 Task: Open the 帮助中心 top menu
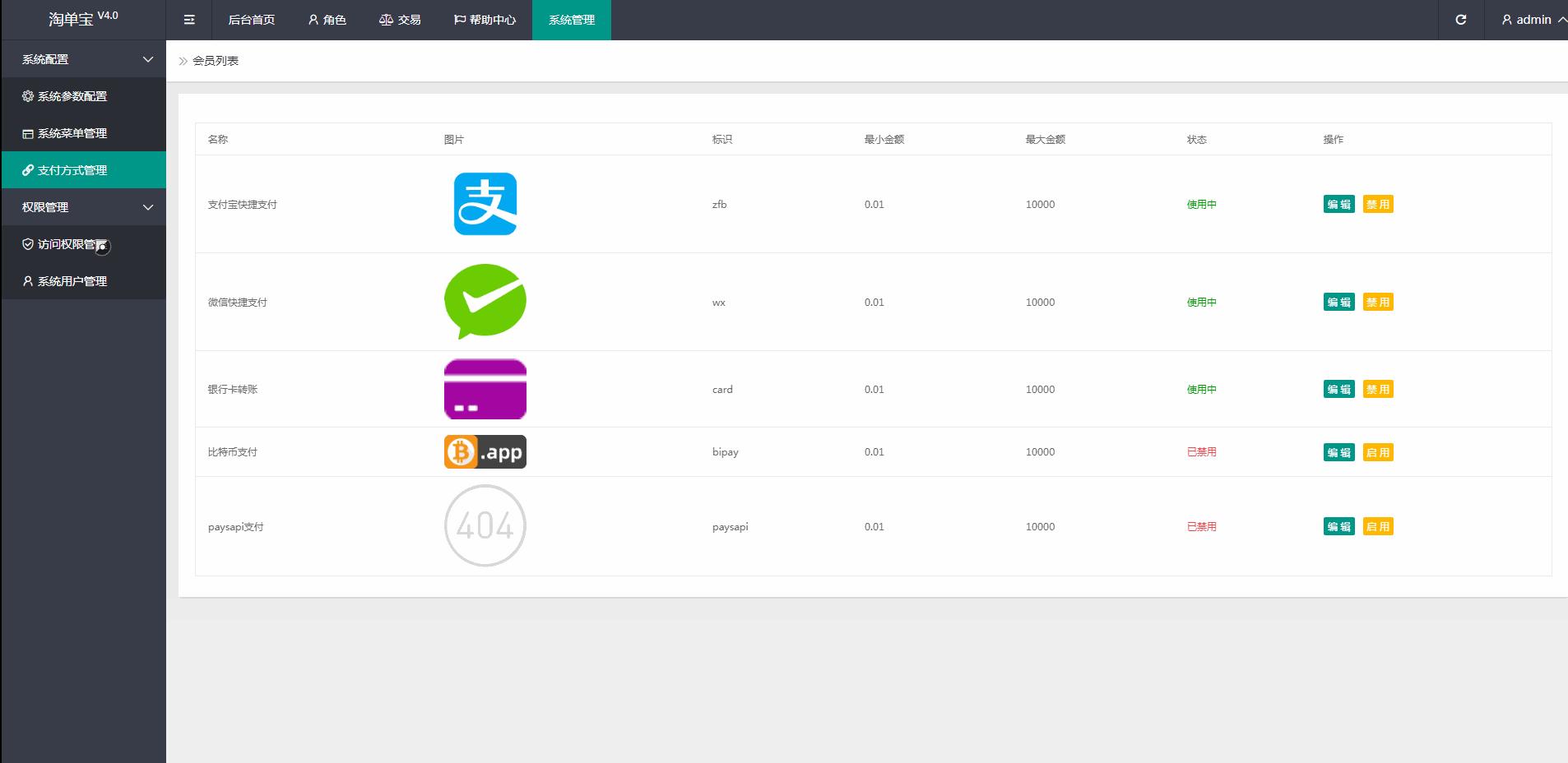pyautogui.click(x=485, y=20)
